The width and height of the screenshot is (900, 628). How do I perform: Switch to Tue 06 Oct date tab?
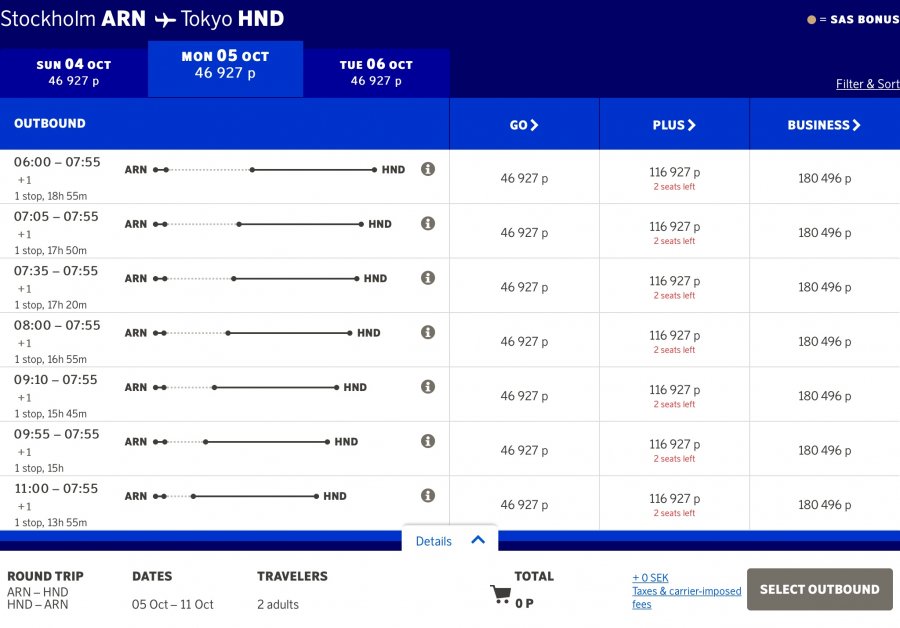pyautogui.click(x=376, y=72)
